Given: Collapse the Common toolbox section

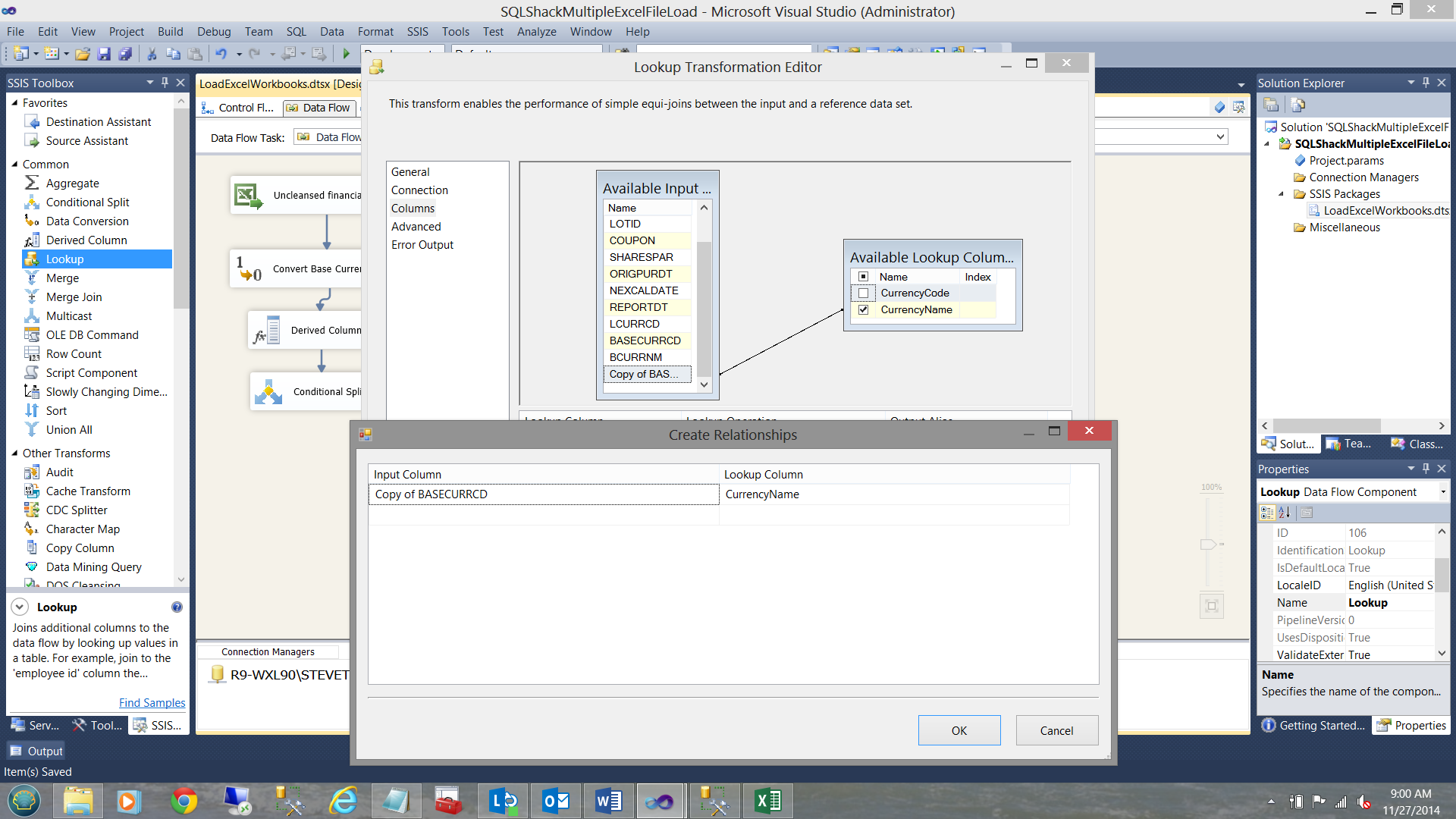Looking at the screenshot, I should pyautogui.click(x=14, y=164).
